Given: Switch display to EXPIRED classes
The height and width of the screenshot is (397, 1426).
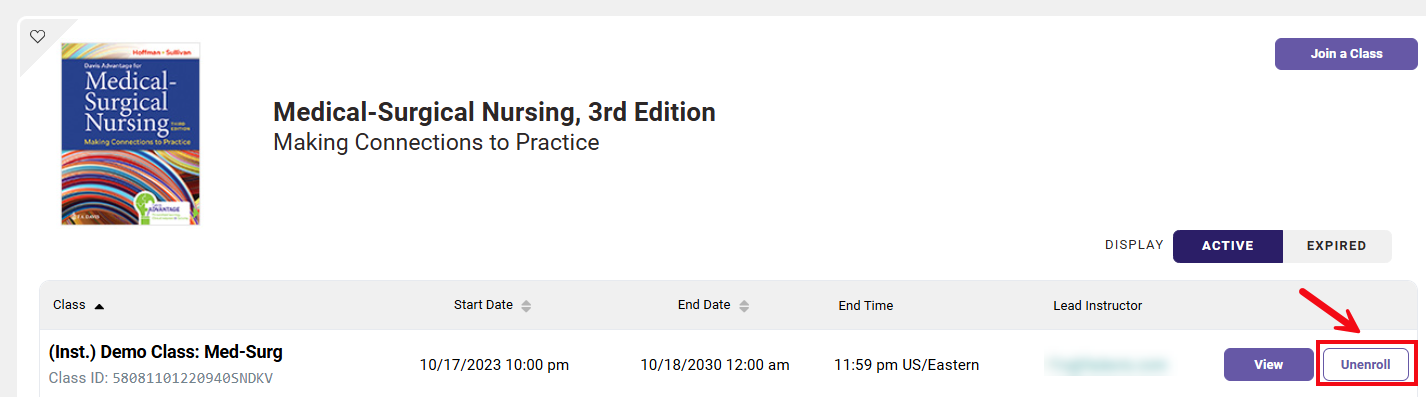Looking at the screenshot, I should point(1336,246).
